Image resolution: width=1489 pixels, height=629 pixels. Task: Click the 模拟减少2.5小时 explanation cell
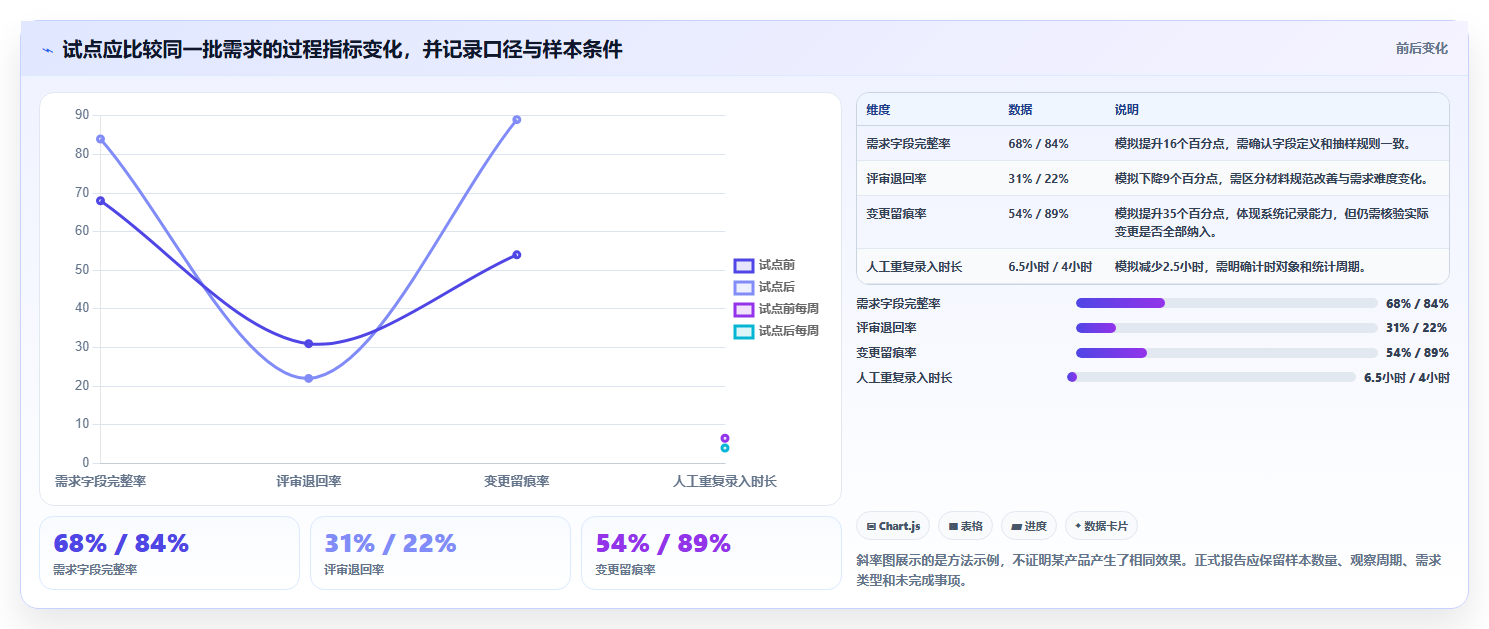1240,267
